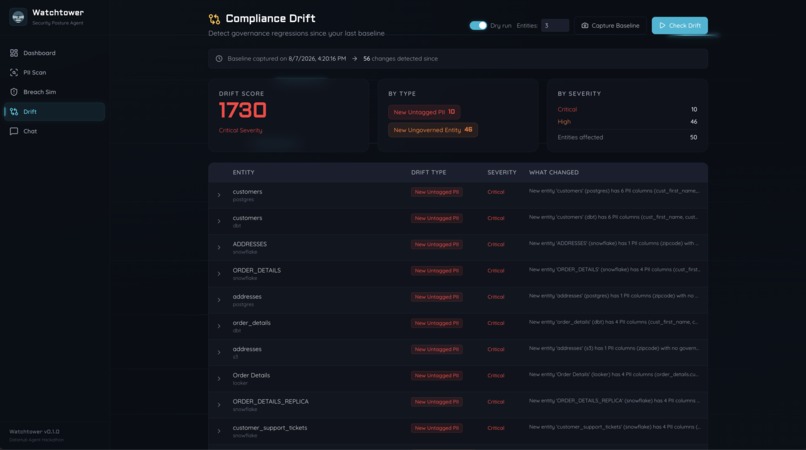Screen dimensions: 806x450
Task: Click the Compliance Drift title icon
Action: 214,19
